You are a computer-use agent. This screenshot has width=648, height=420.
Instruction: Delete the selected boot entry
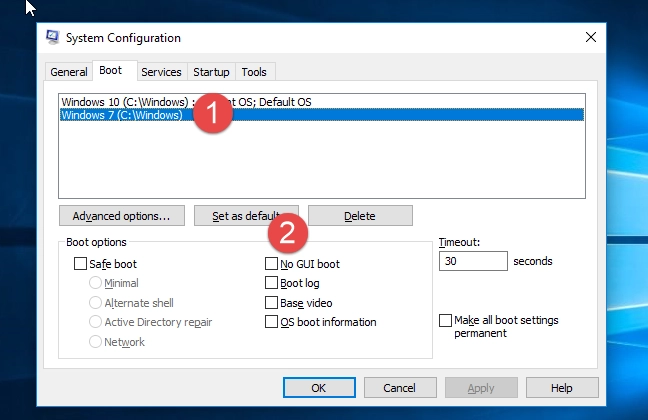point(360,216)
